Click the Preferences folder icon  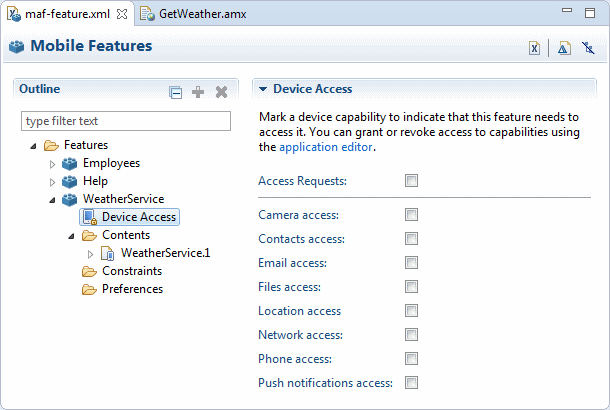pyautogui.click(x=89, y=290)
